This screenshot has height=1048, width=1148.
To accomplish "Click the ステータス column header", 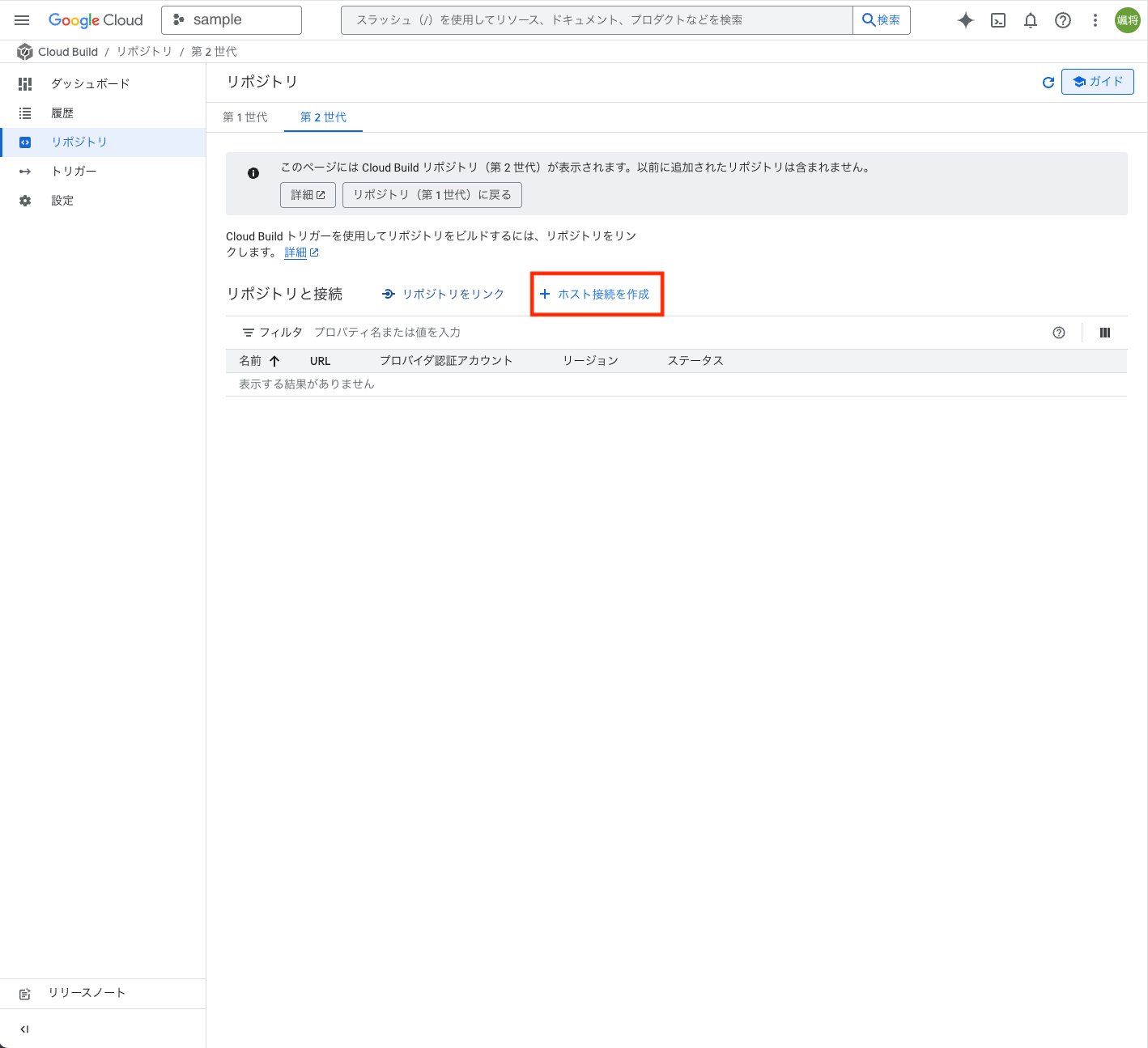I will click(x=695, y=361).
